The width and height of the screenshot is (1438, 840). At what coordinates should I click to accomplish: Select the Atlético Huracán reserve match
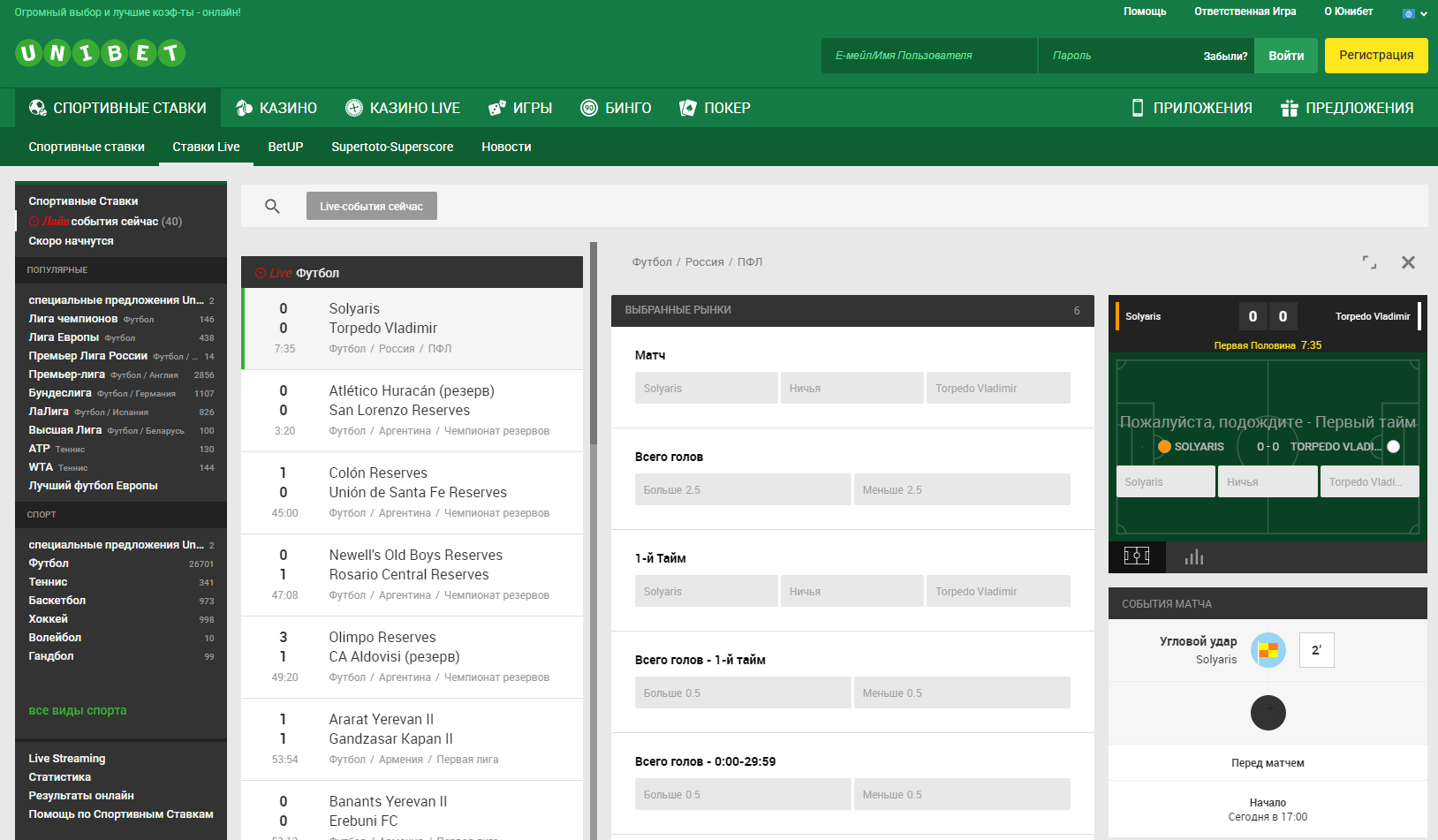click(412, 411)
